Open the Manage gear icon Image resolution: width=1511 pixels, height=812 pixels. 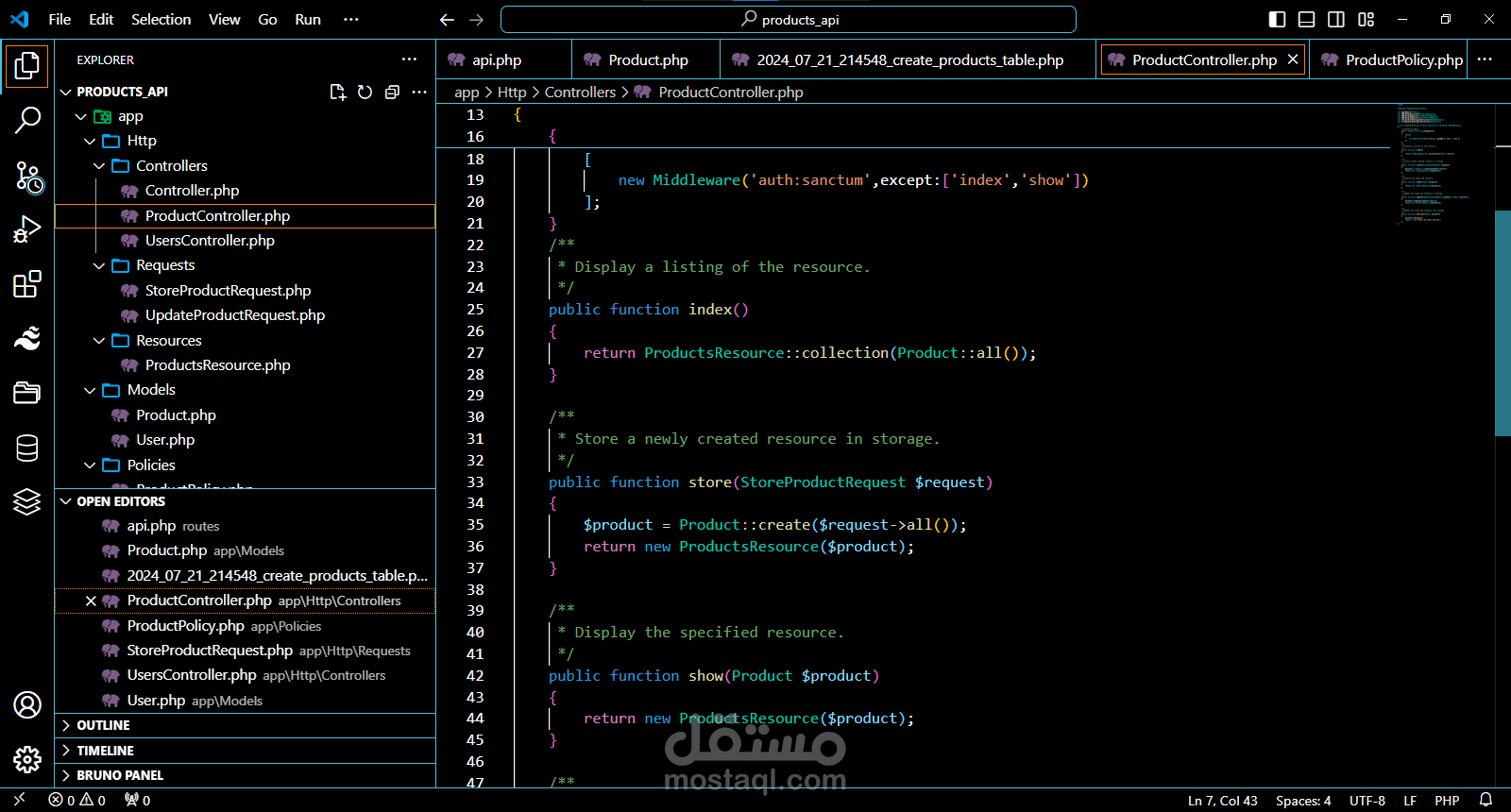coord(27,759)
